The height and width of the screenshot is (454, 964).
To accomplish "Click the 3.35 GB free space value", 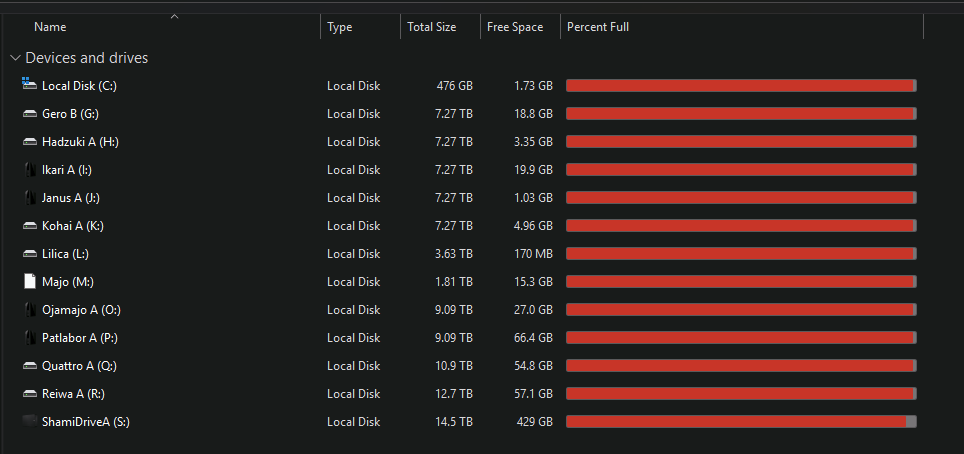I will 533,141.
